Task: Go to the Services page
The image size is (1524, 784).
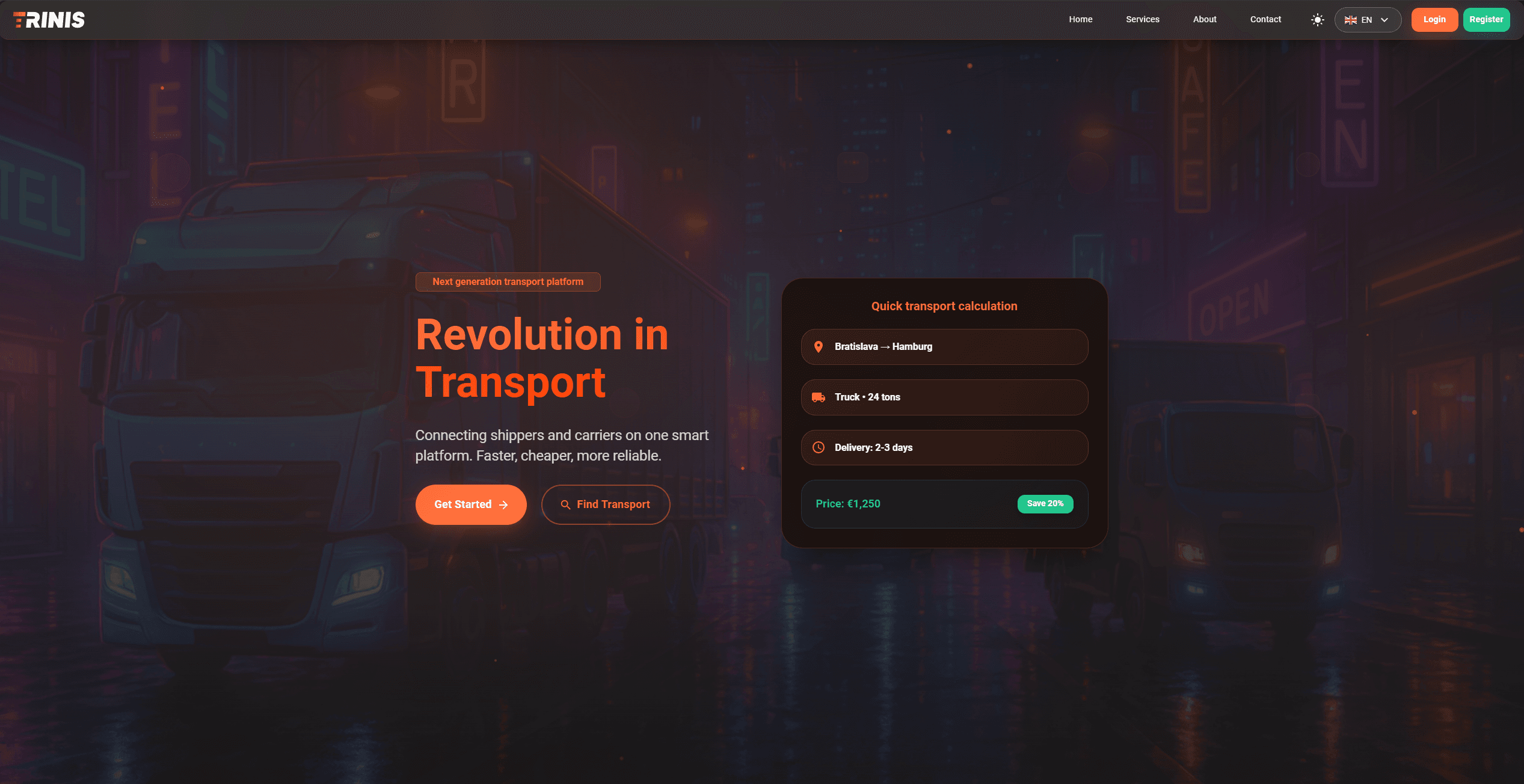Action: click(1142, 19)
